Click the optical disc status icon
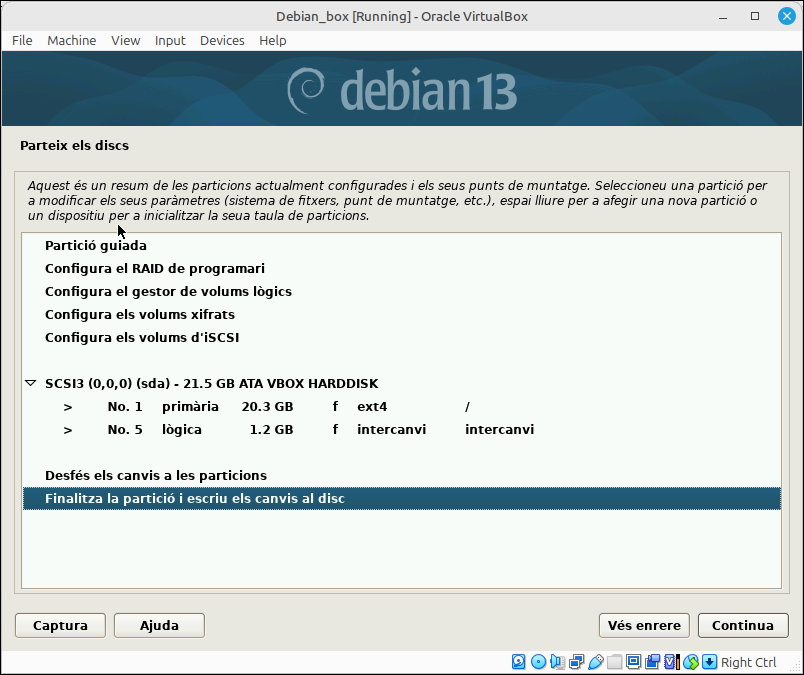Image resolution: width=804 pixels, height=675 pixels. [538, 662]
